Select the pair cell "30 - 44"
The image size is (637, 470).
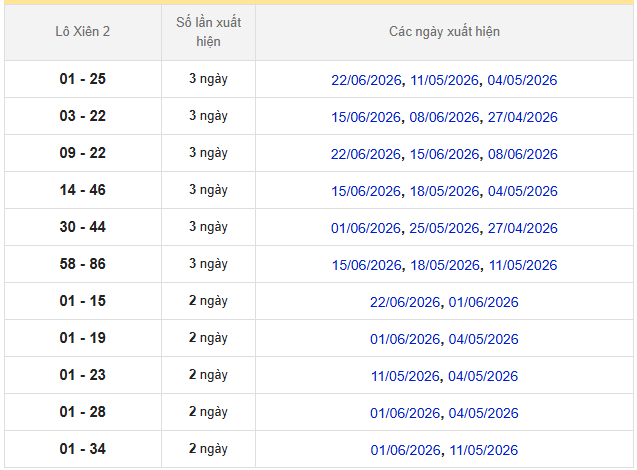click(x=82, y=227)
